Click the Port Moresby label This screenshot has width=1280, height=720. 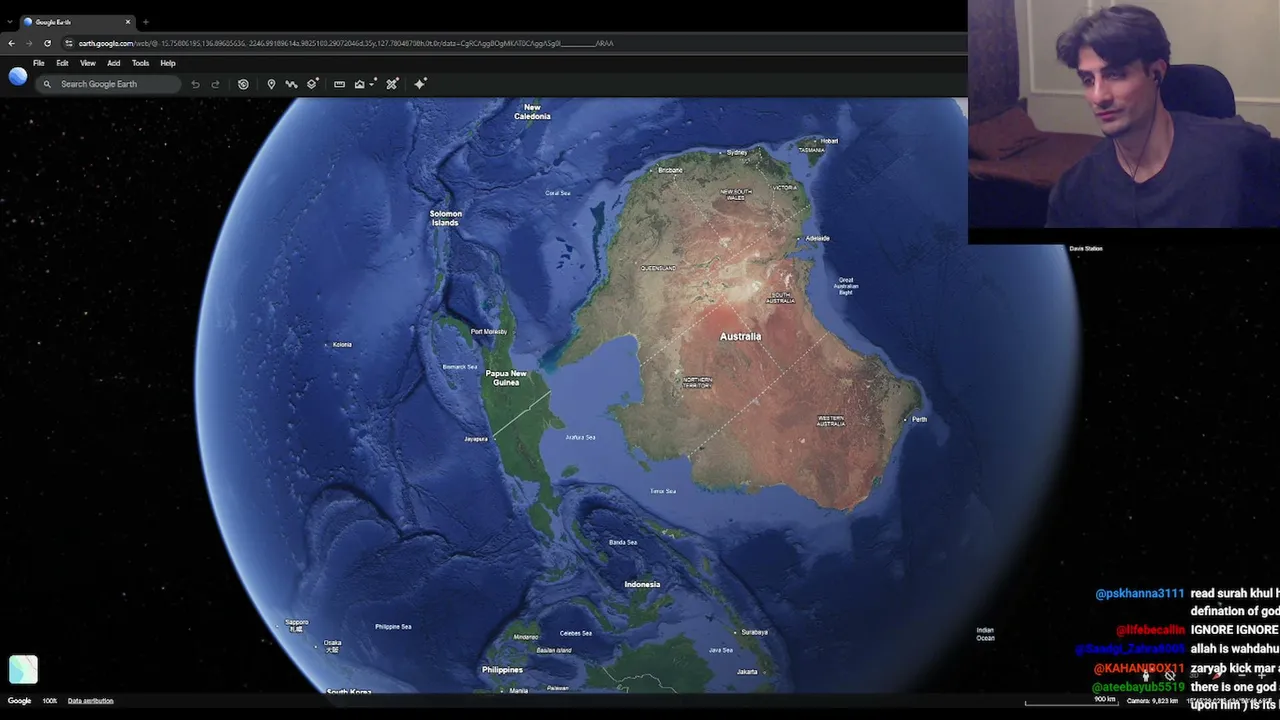point(489,332)
